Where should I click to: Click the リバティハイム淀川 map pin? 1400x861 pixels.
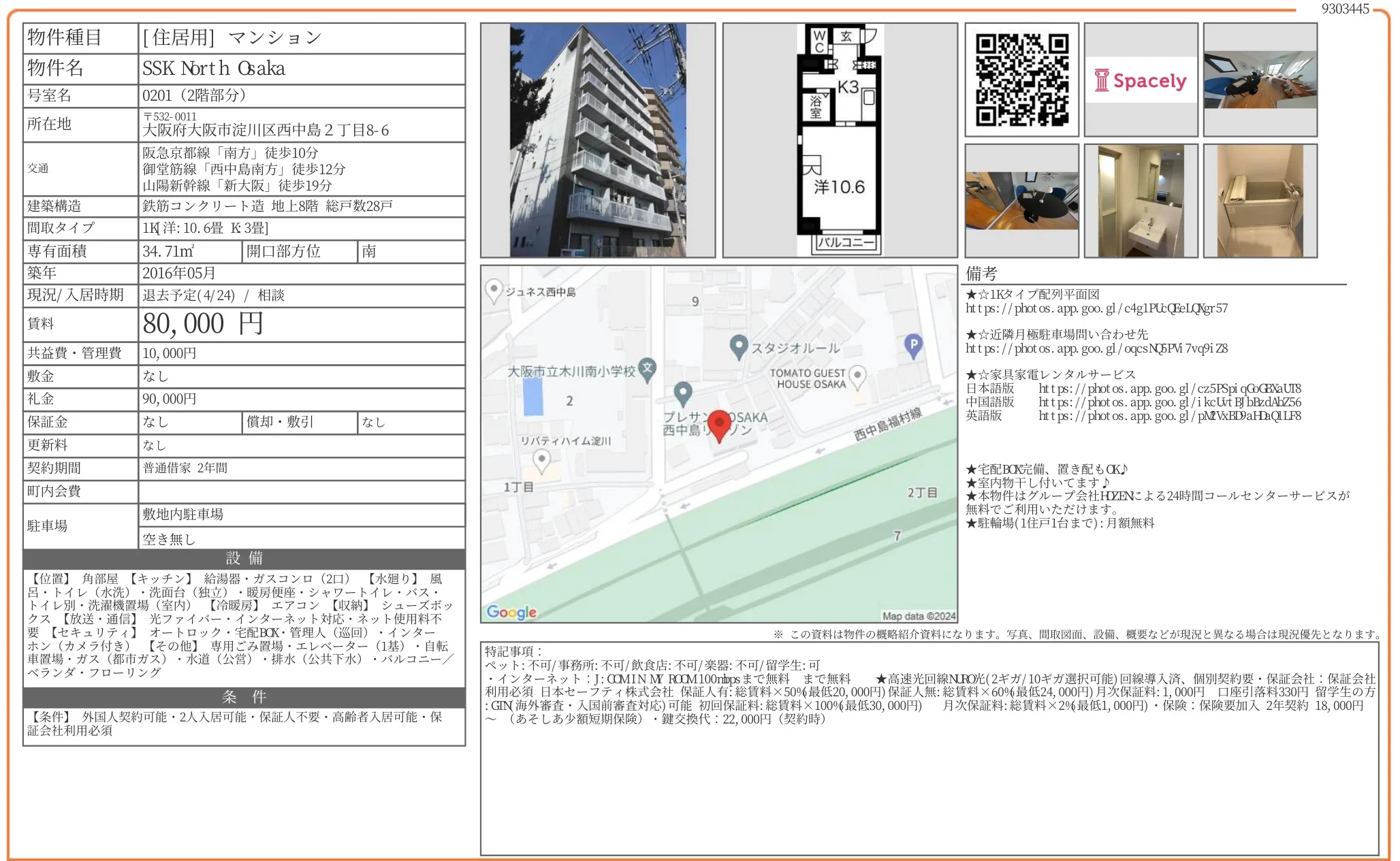[x=541, y=460]
